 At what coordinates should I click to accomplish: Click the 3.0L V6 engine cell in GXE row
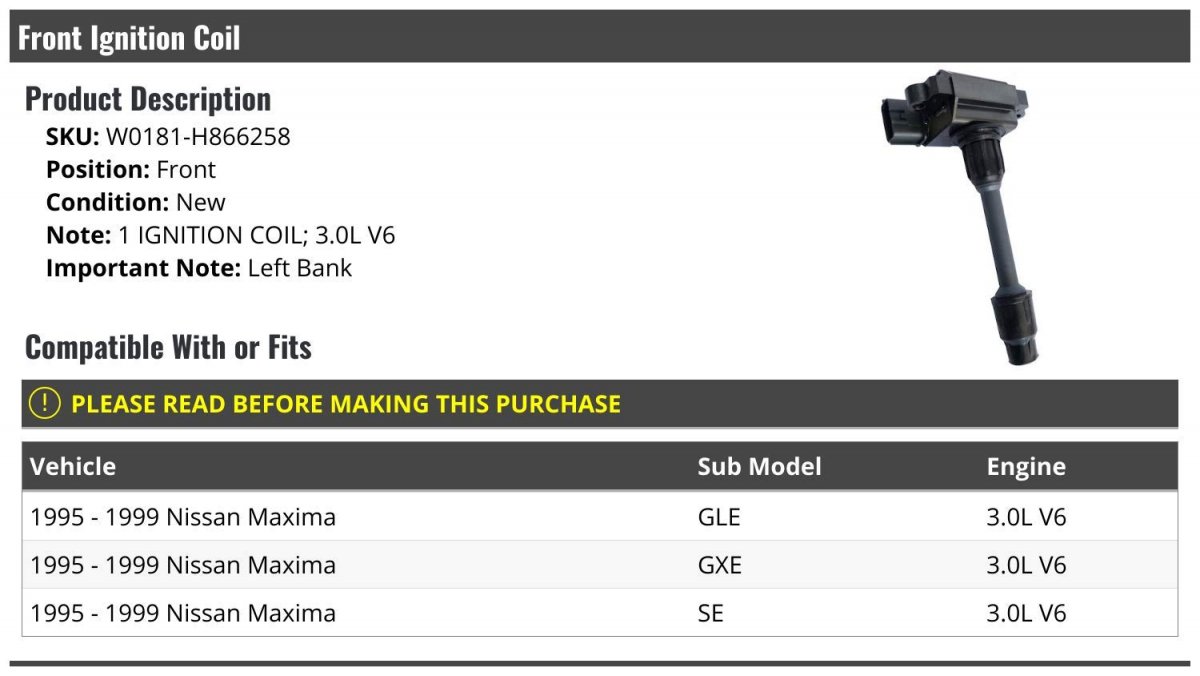(x=1026, y=565)
